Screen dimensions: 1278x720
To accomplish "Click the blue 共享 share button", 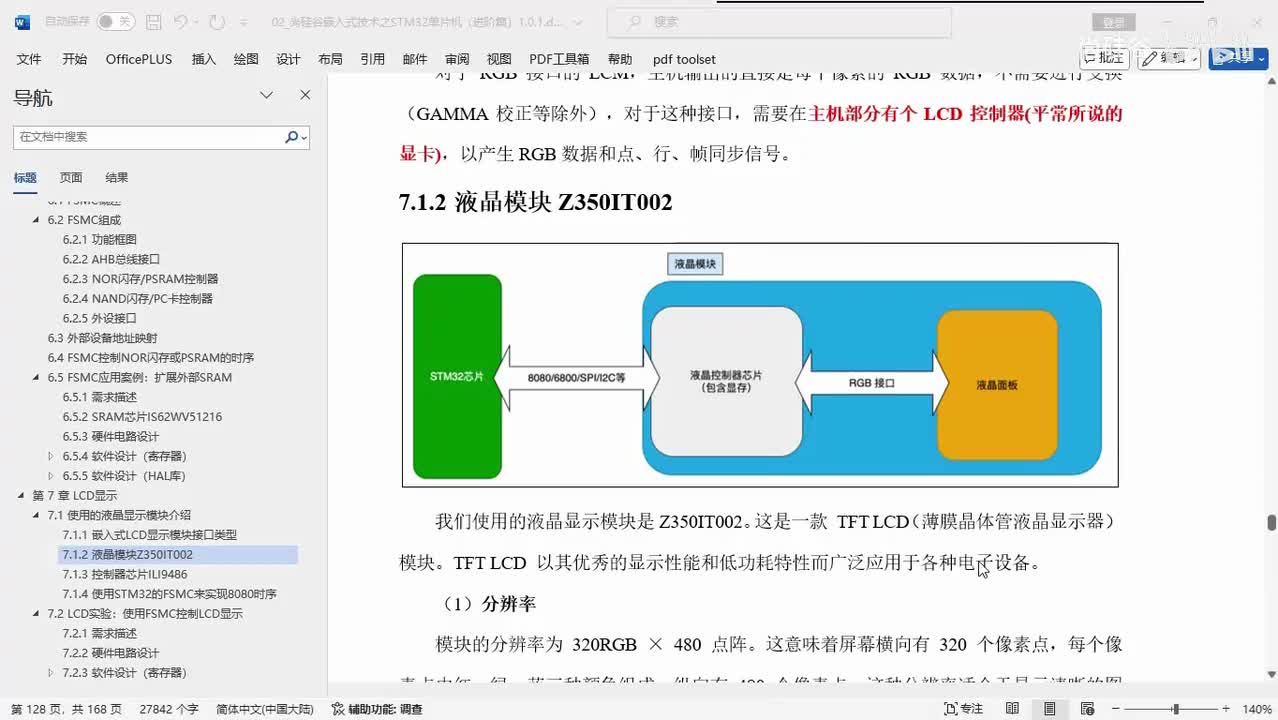I will [x=1238, y=58].
